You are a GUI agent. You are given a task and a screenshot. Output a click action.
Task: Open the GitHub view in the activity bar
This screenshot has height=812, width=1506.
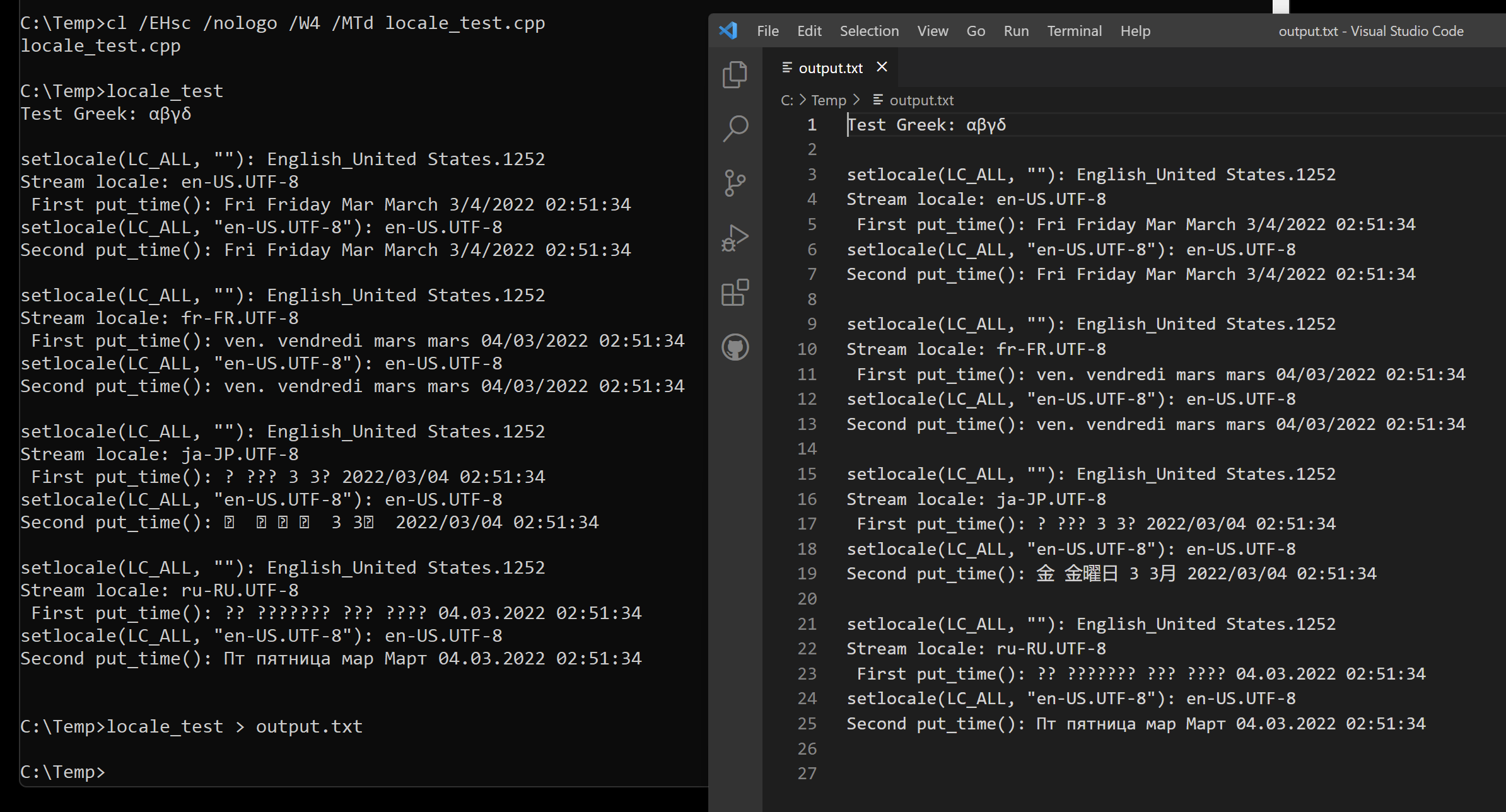pyautogui.click(x=735, y=347)
